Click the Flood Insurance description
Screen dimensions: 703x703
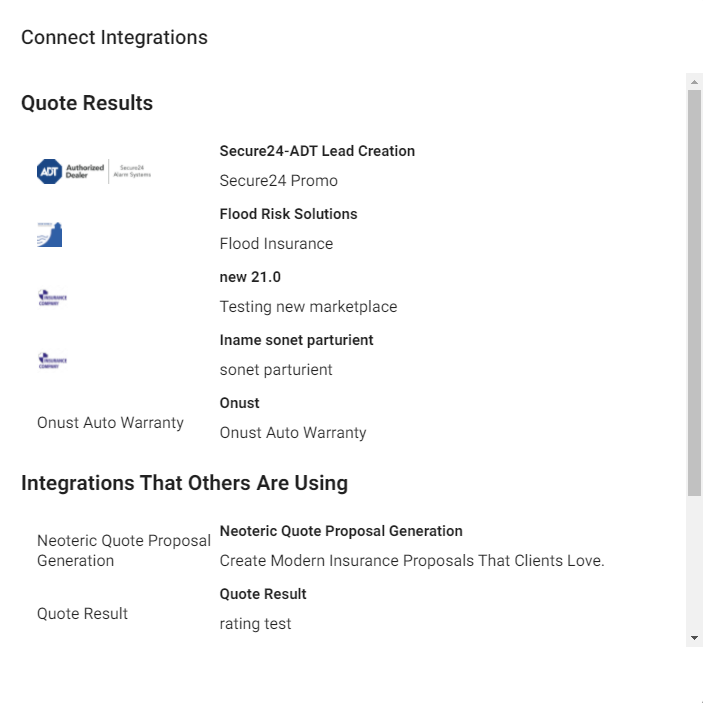point(276,244)
